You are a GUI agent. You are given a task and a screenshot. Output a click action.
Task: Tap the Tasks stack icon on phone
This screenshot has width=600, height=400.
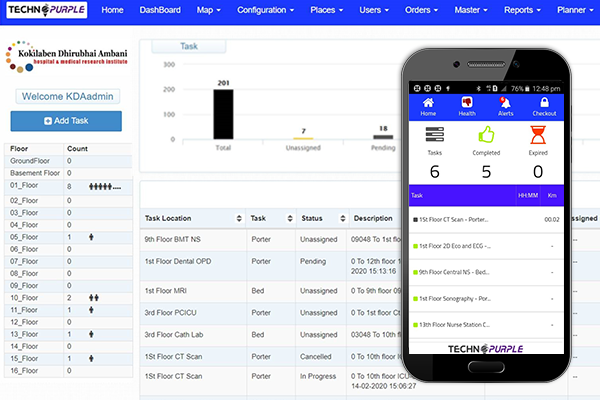pos(435,134)
